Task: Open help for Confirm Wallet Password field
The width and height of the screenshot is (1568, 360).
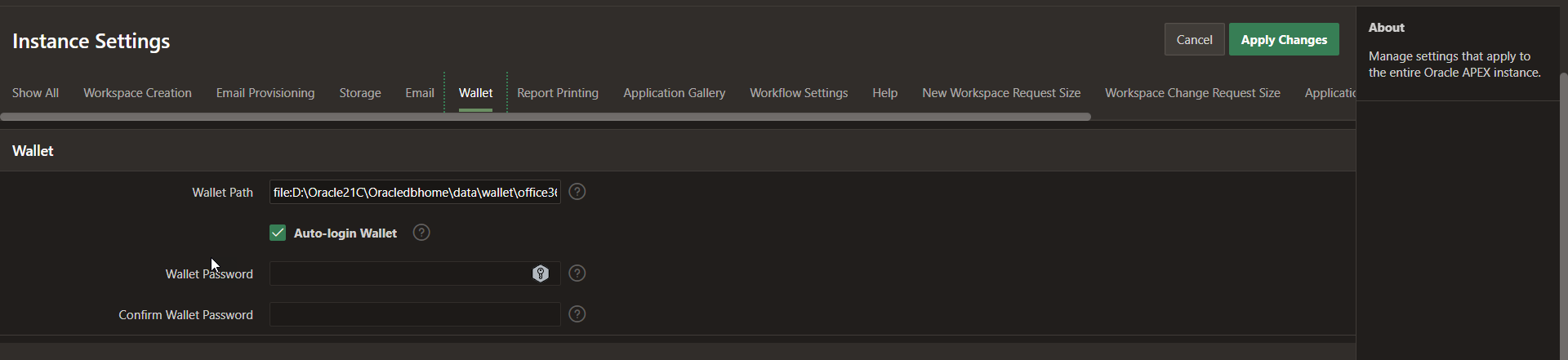Action: point(577,314)
